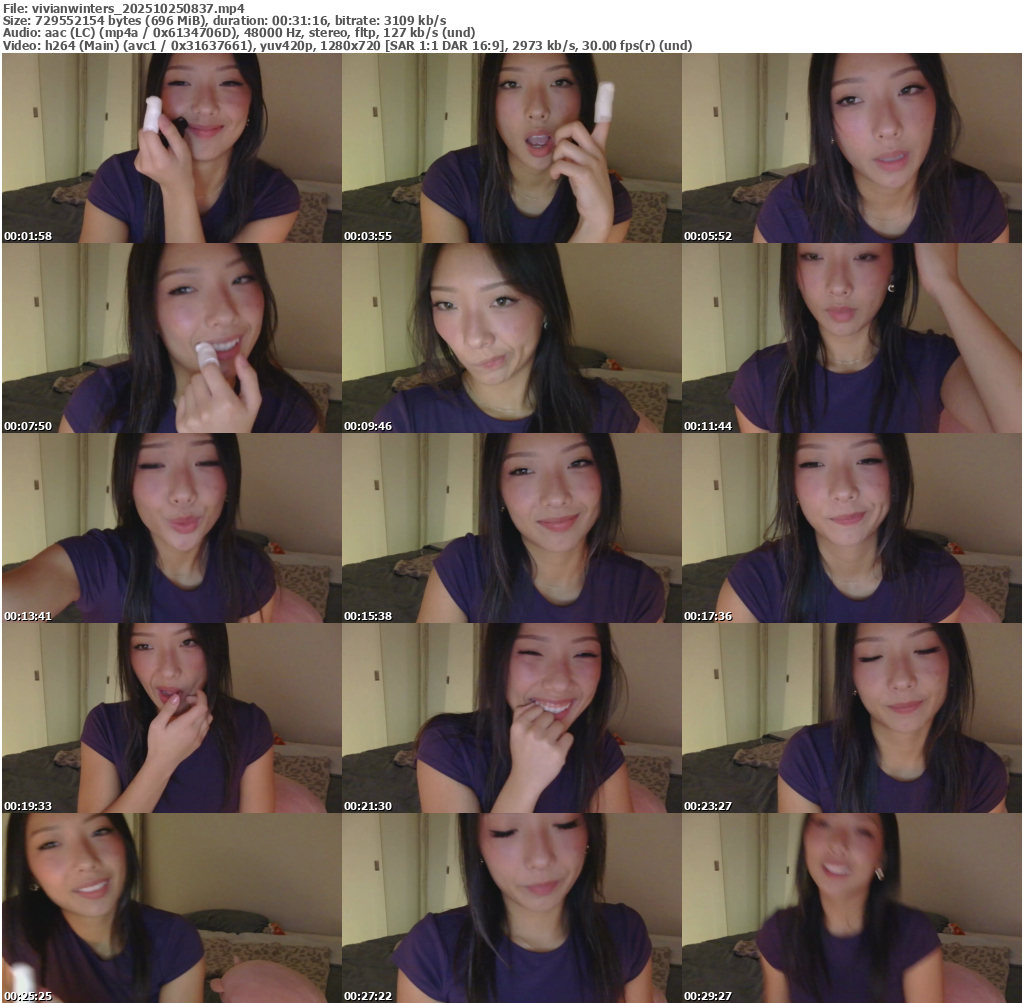This screenshot has width=1024, height=1003.
Task: Select the thumbnail stamped 00:03:55
Action: click(x=512, y=148)
